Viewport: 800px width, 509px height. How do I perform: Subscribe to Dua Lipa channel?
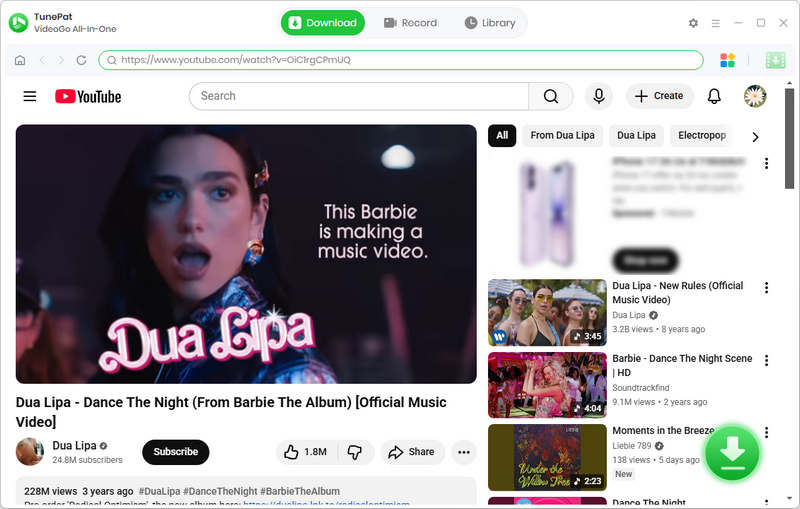pos(176,452)
